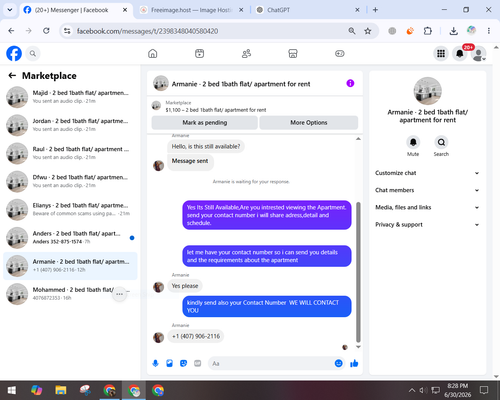Viewport: 500px width, 400px height.
Task: Click chat scroll up arrow
Action: [x=358, y=138]
